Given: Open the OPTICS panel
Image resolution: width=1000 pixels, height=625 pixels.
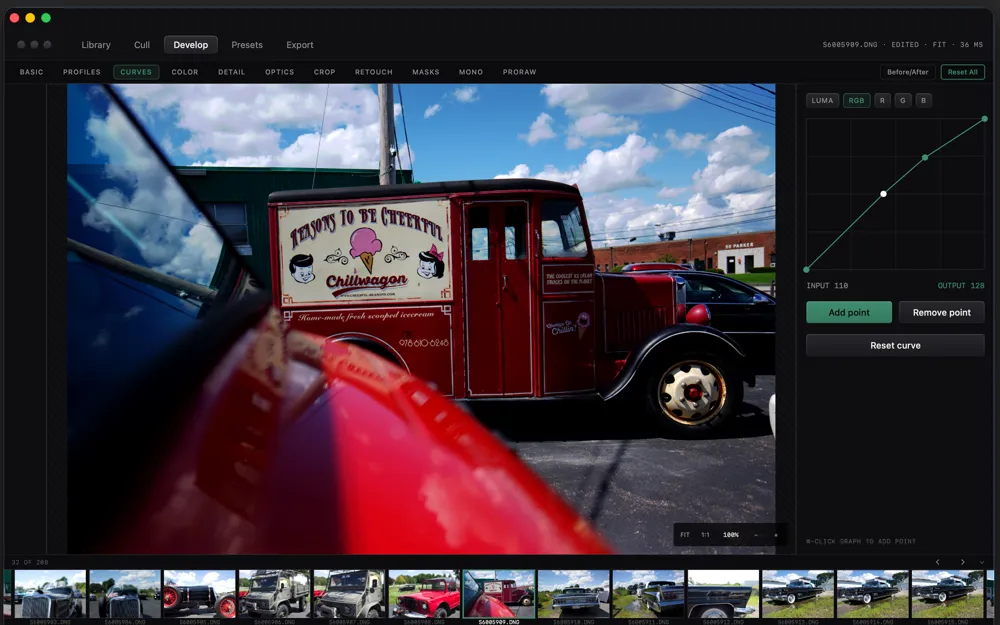Looking at the screenshot, I should point(279,72).
